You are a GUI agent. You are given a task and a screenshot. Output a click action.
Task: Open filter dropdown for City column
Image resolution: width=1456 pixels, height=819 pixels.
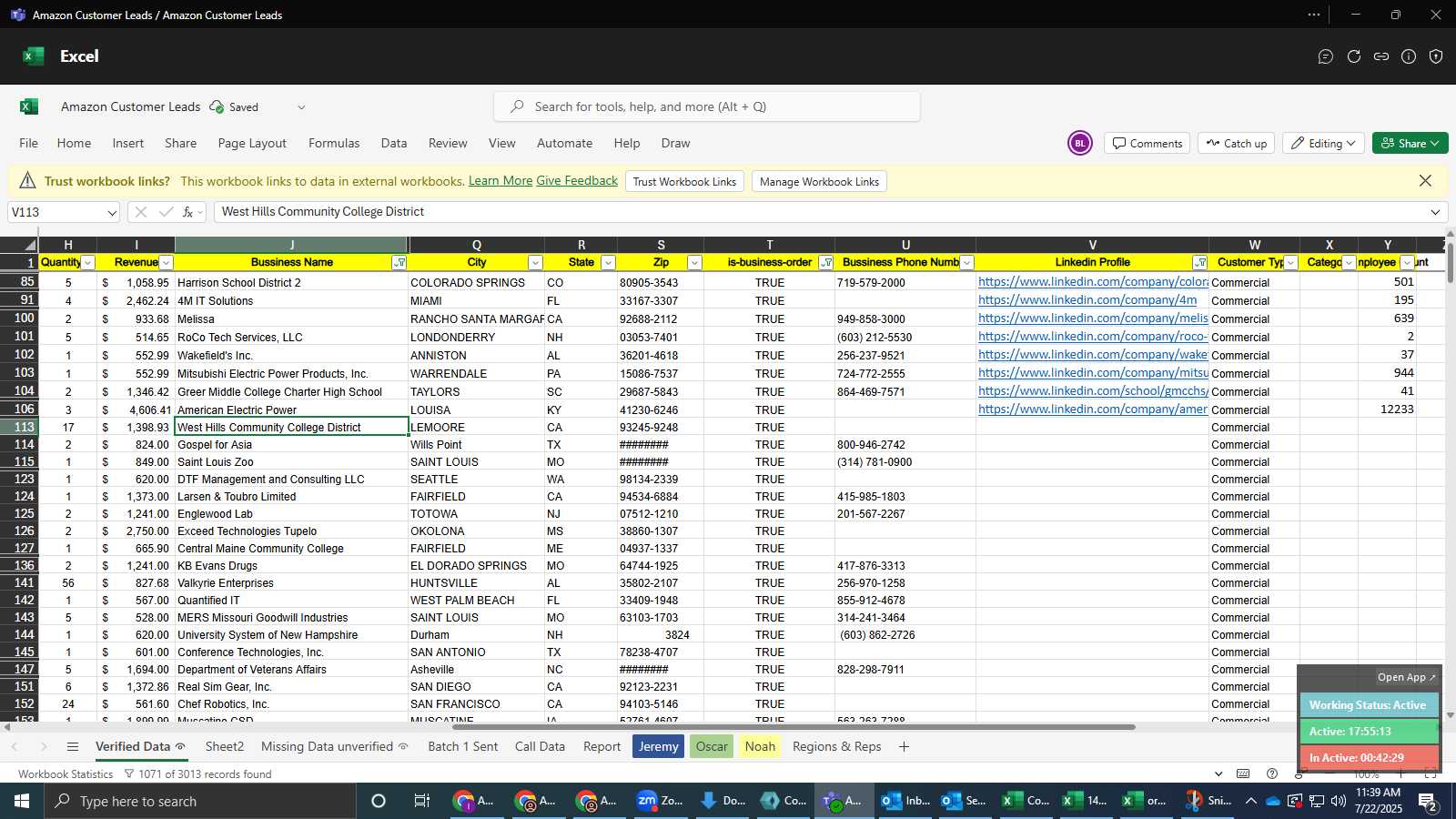[535, 263]
